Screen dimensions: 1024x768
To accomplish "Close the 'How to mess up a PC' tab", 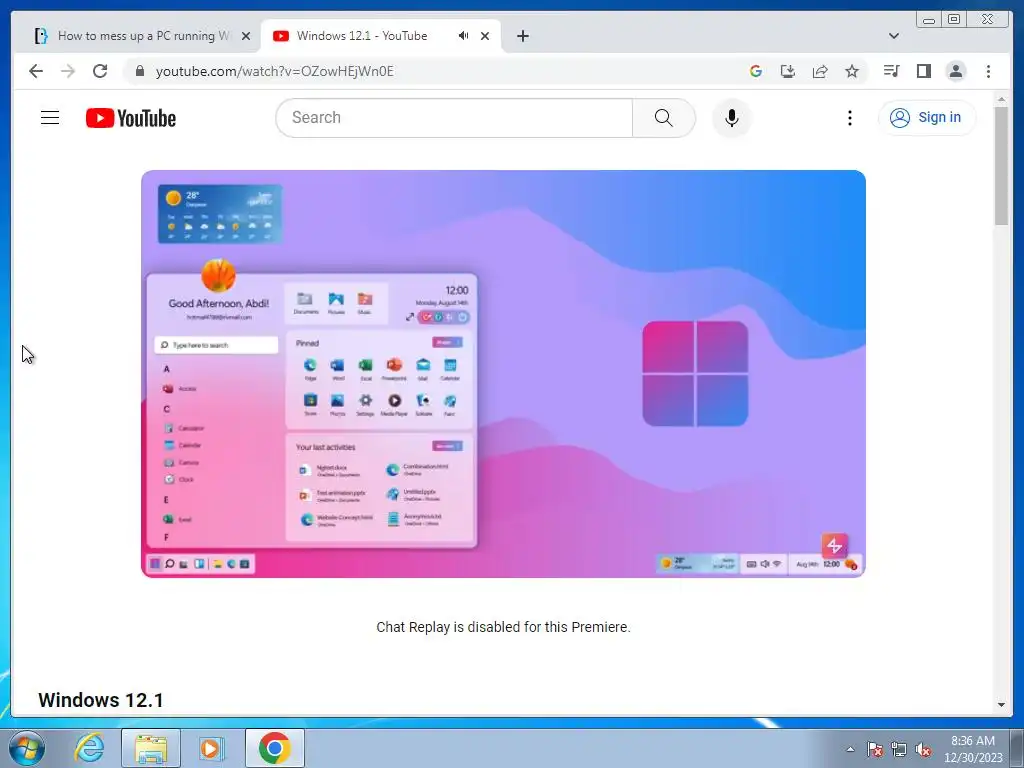I will tap(246, 36).
